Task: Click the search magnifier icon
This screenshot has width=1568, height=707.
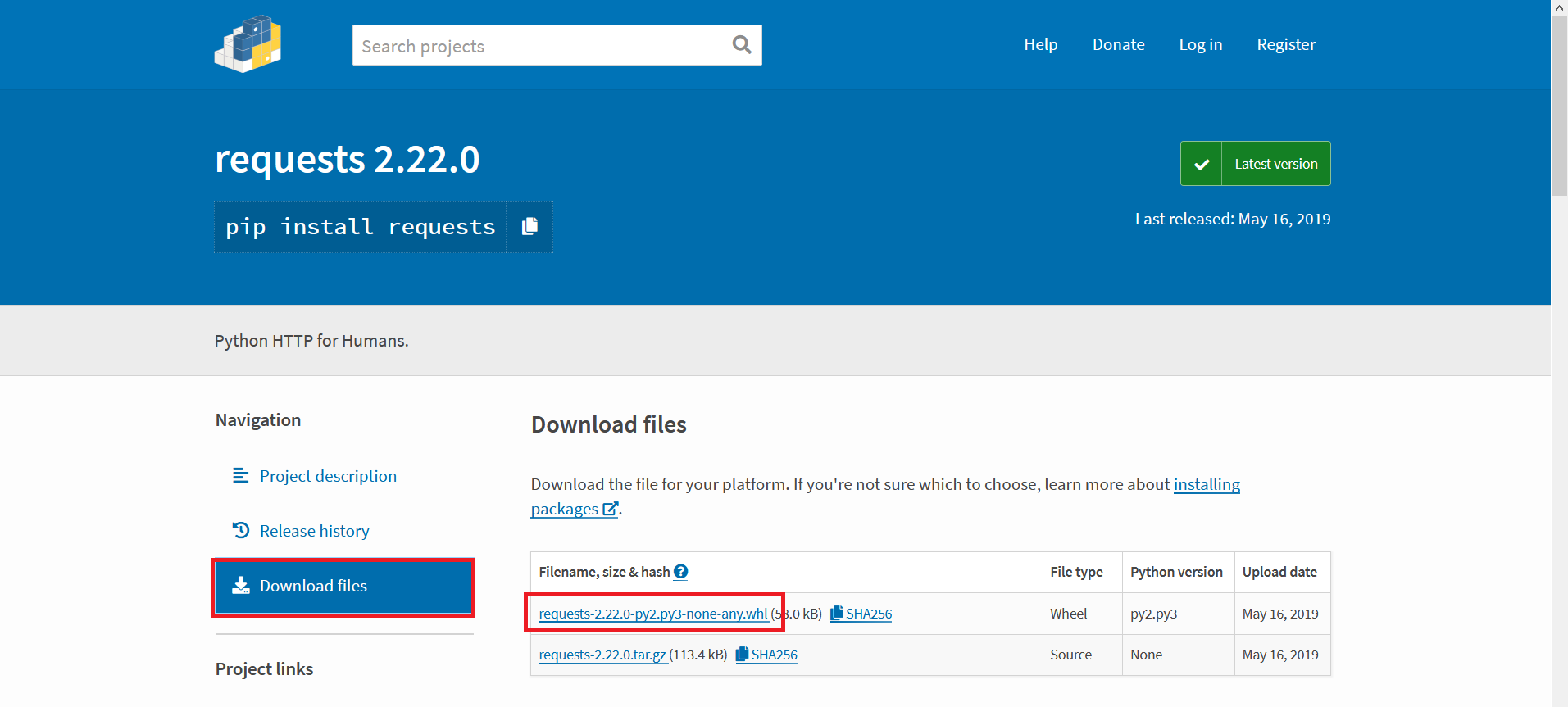Action: (742, 45)
